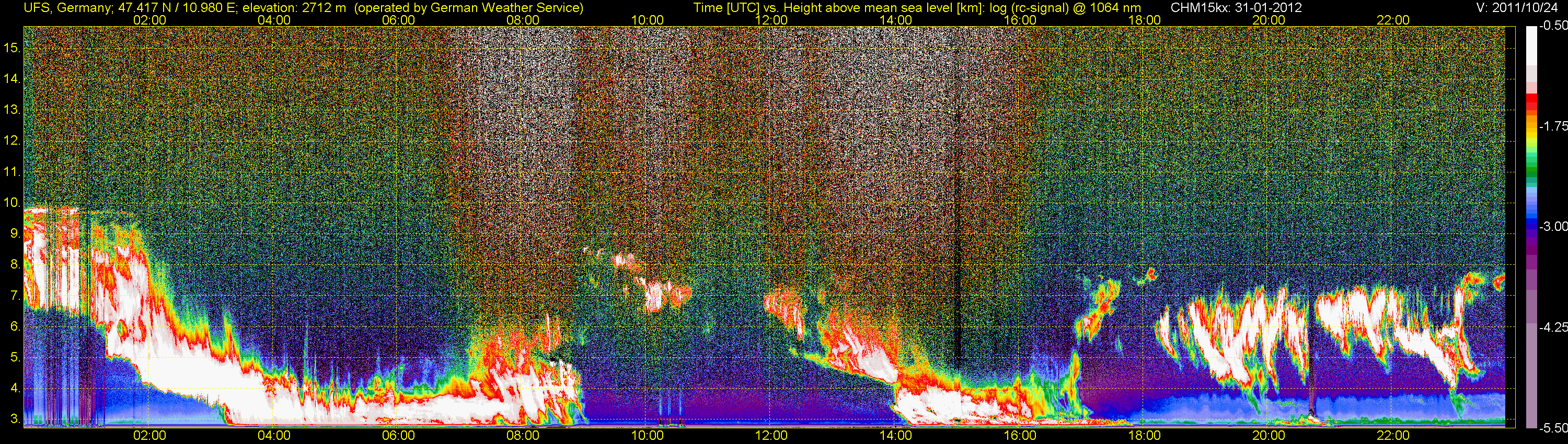
Task: Click the 08:00 label on bottom time axis
Action: (x=523, y=436)
